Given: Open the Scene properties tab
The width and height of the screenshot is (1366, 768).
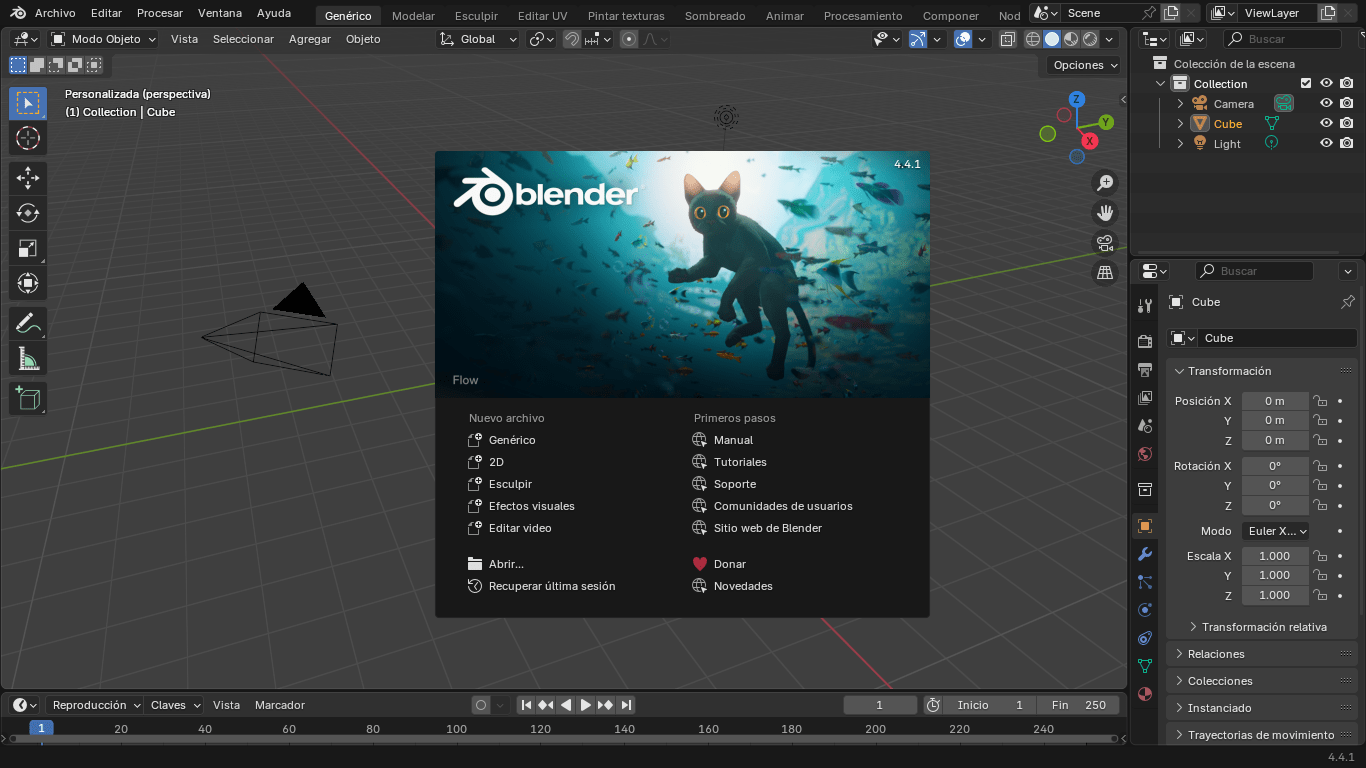Looking at the screenshot, I should 1145,425.
